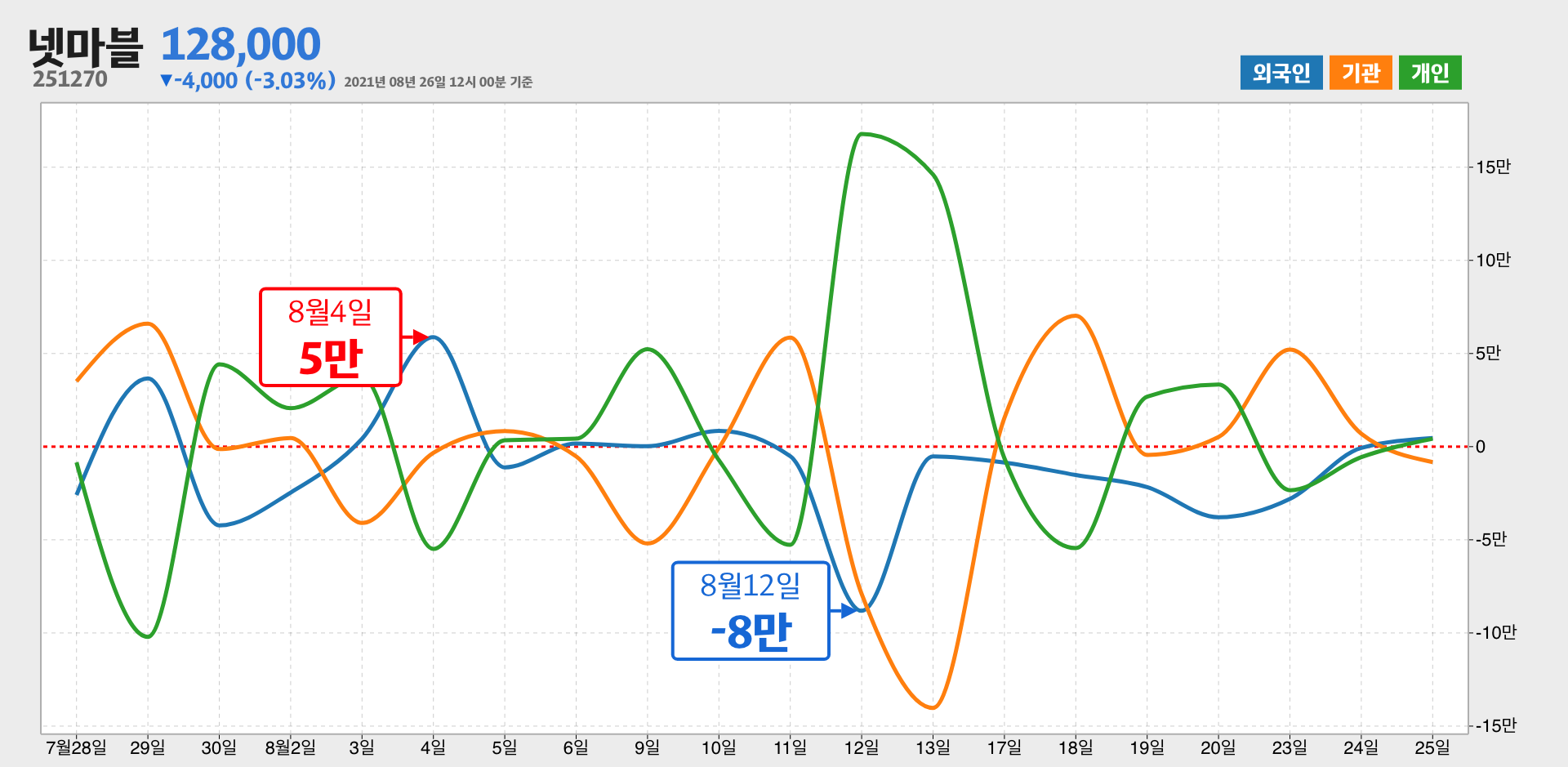Click the 개인 green legend button
The image size is (1568, 767).
(1430, 73)
